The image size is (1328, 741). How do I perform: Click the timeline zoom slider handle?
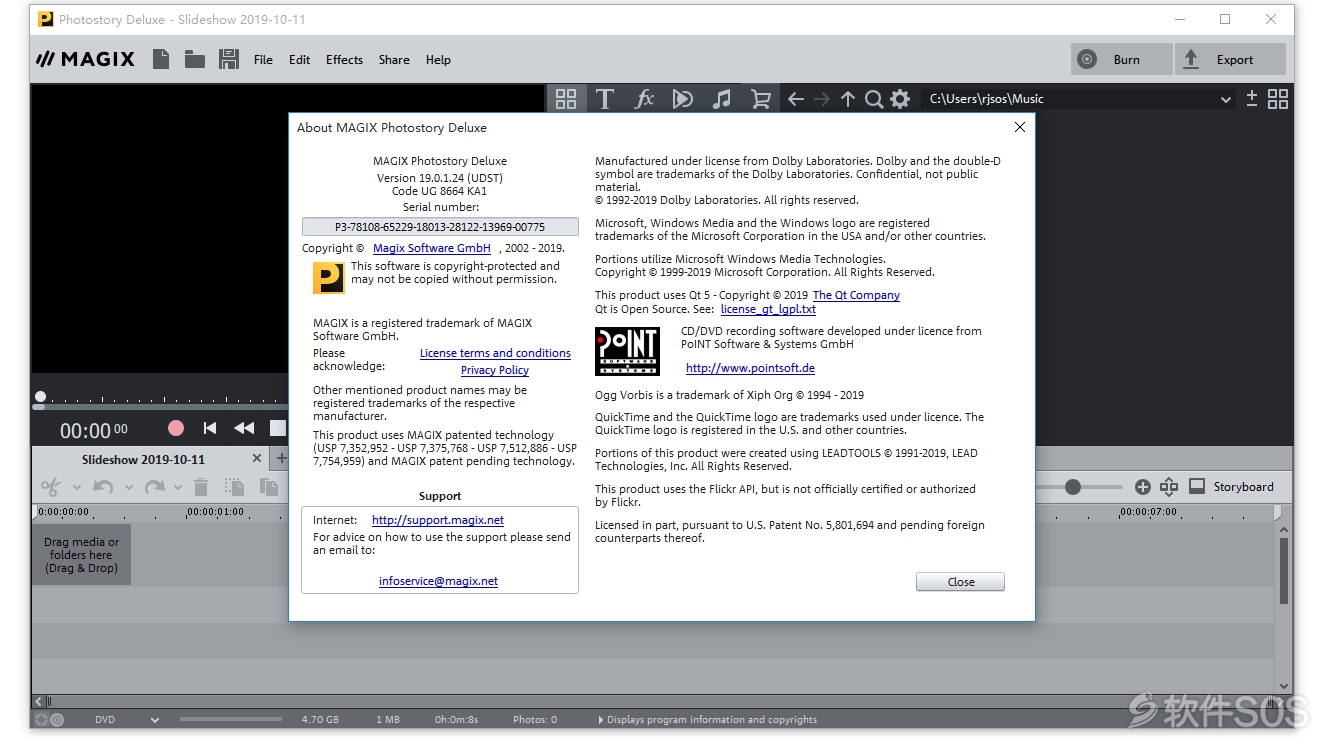tap(1073, 487)
